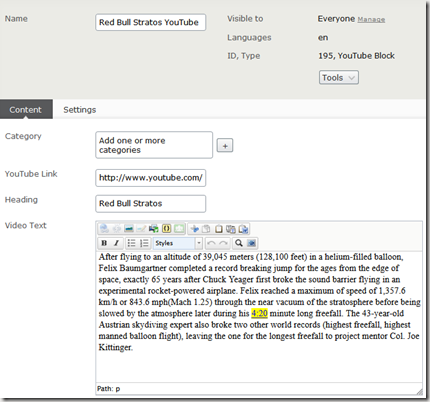Image resolution: width=430 pixels, height=402 pixels.
Task: Click the Heading input field
Action: [x=151, y=203]
